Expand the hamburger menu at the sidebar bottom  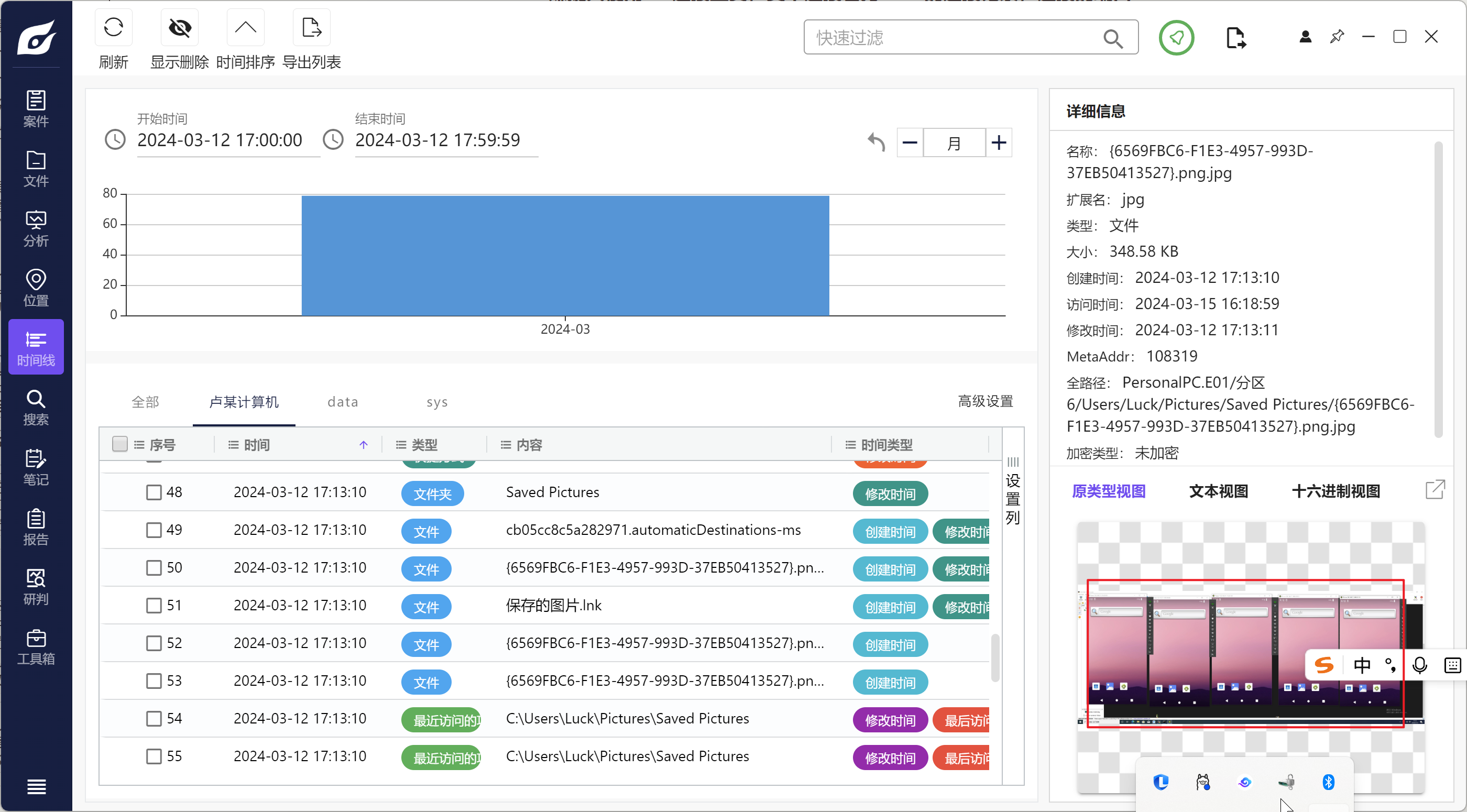[36, 787]
